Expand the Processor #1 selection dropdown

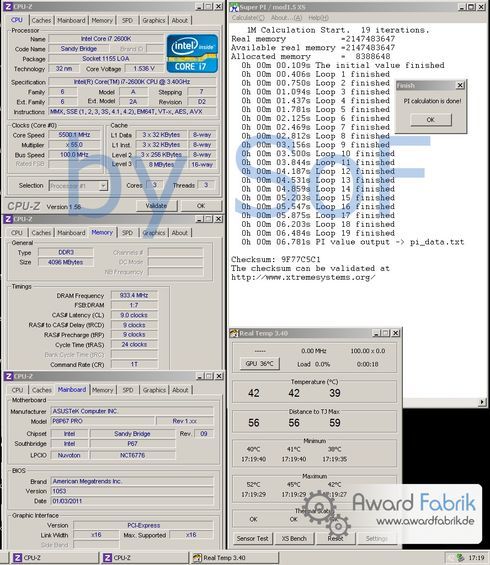coord(103,186)
